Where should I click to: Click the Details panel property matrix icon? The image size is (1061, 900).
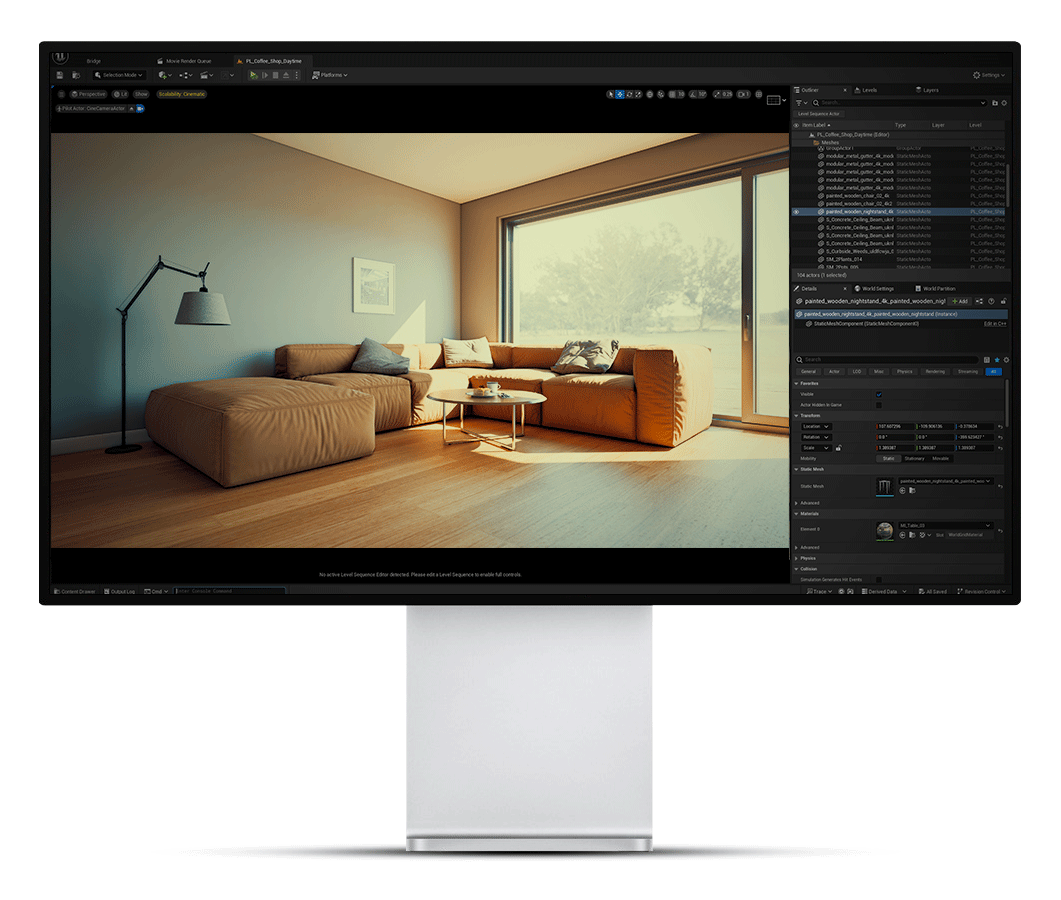pyautogui.click(x=987, y=360)
